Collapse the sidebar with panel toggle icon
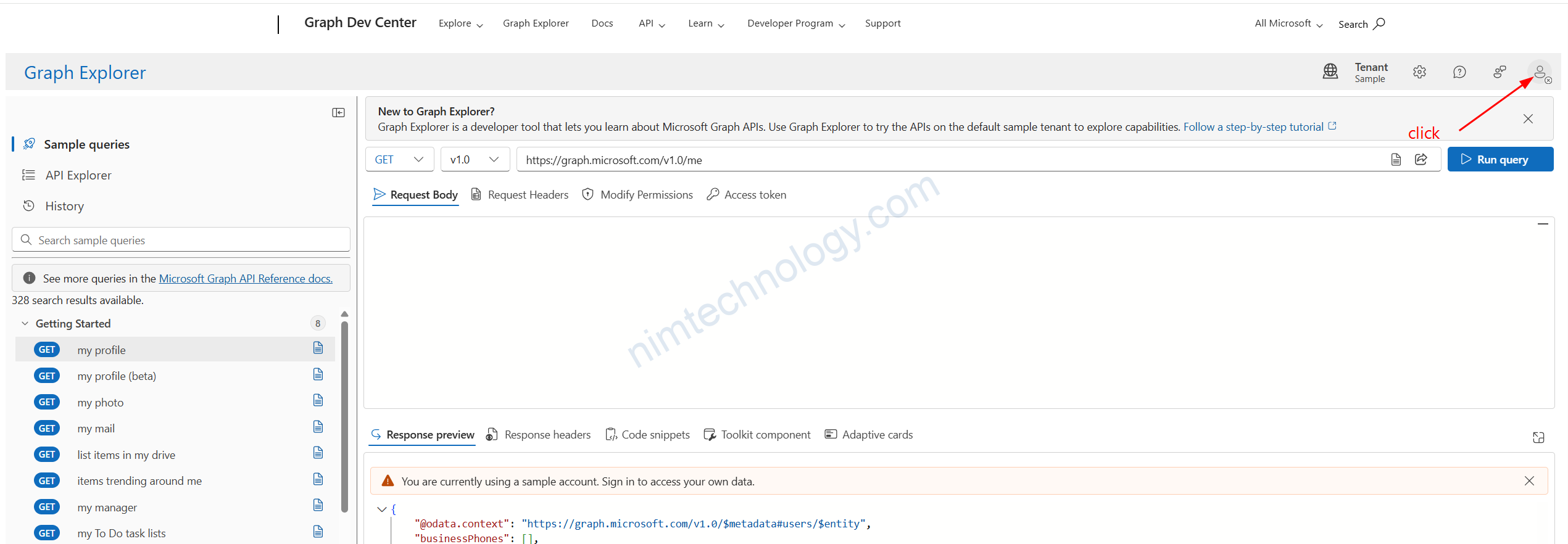The height and width of the screenshot is (544, 1568). coord(338,112)
